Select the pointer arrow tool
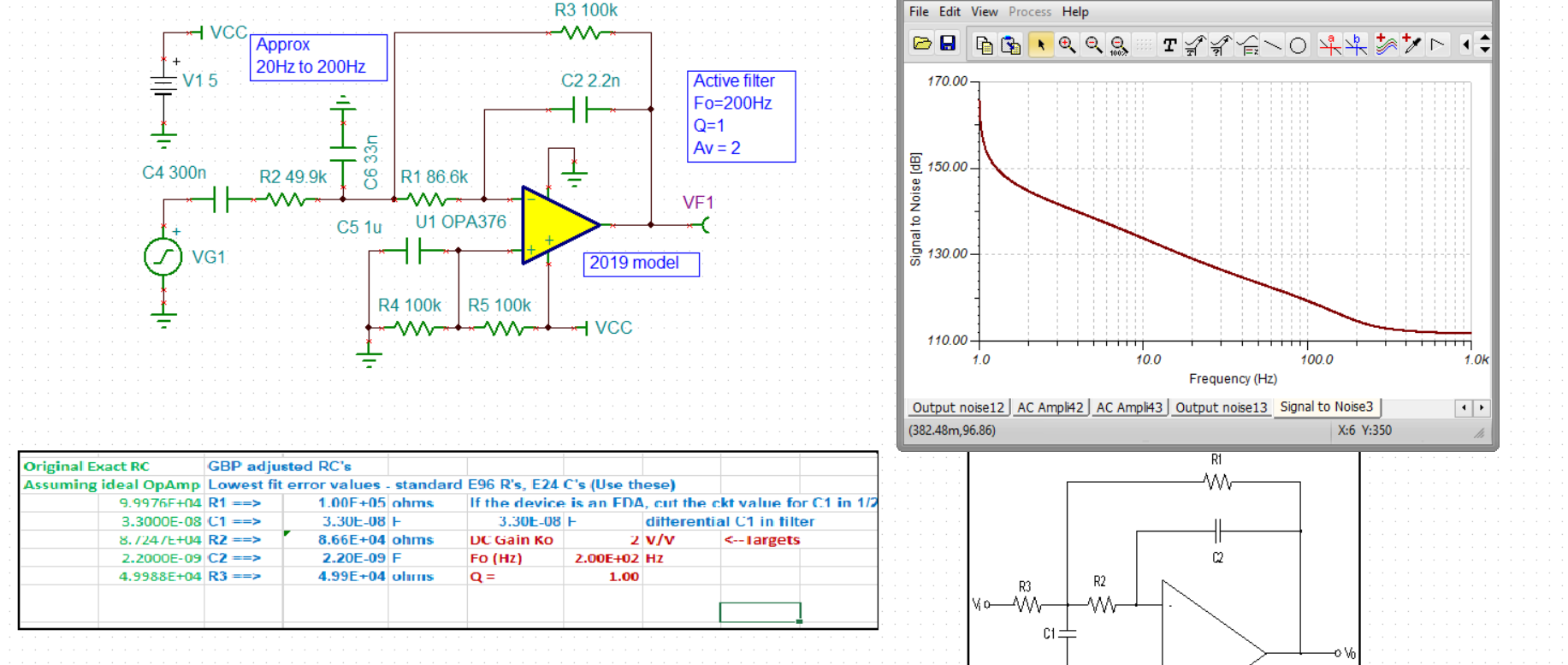 (1040, 45)
